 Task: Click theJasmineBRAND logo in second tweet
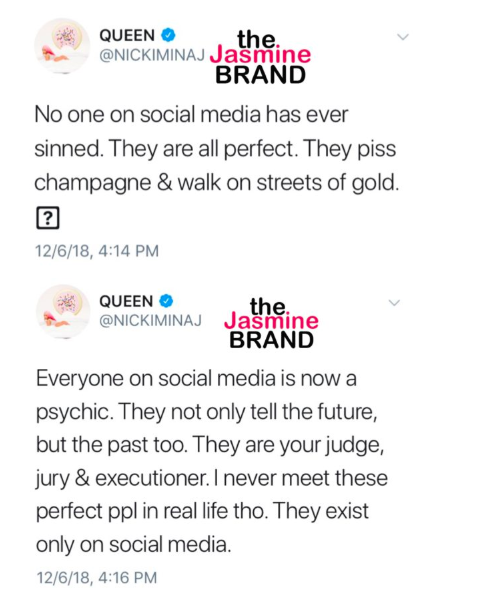[271, 323]
